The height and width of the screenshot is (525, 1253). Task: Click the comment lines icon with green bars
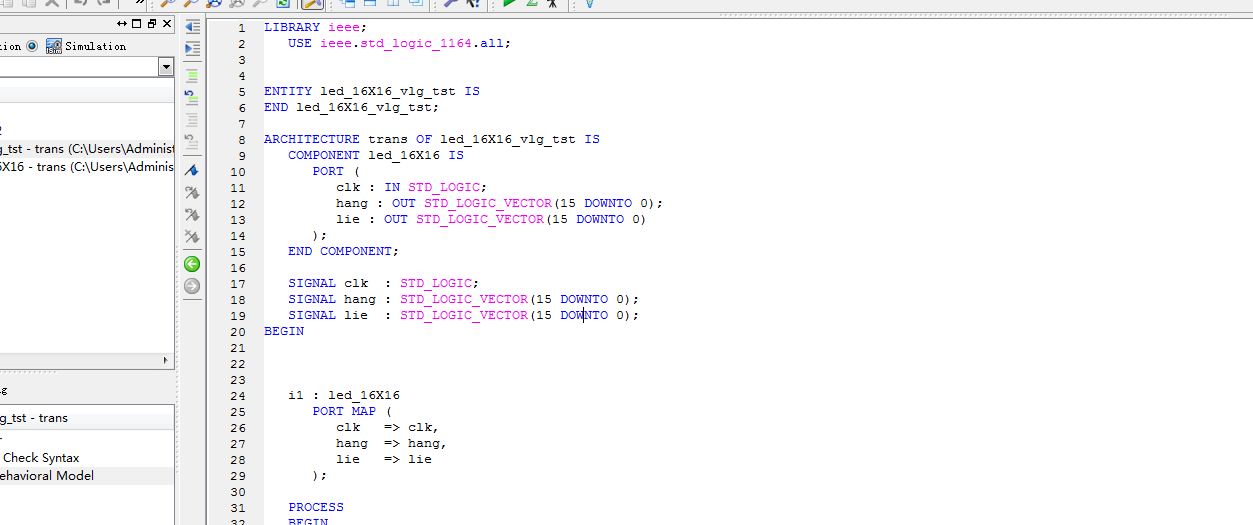[192, 74]
